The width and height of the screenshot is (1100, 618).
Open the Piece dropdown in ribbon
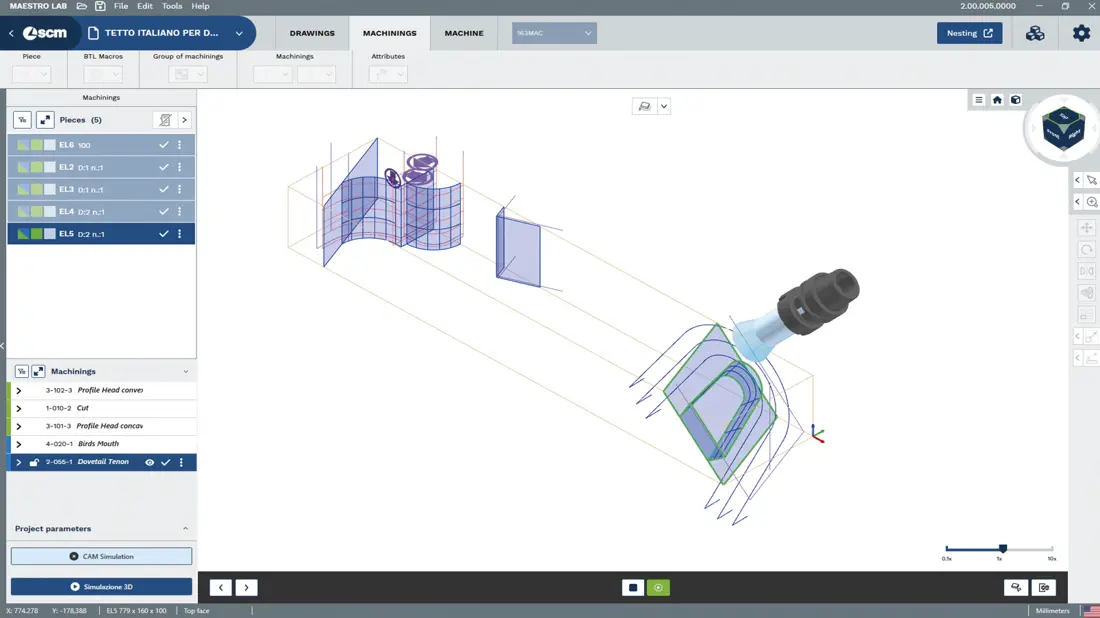tap(32, 74)
